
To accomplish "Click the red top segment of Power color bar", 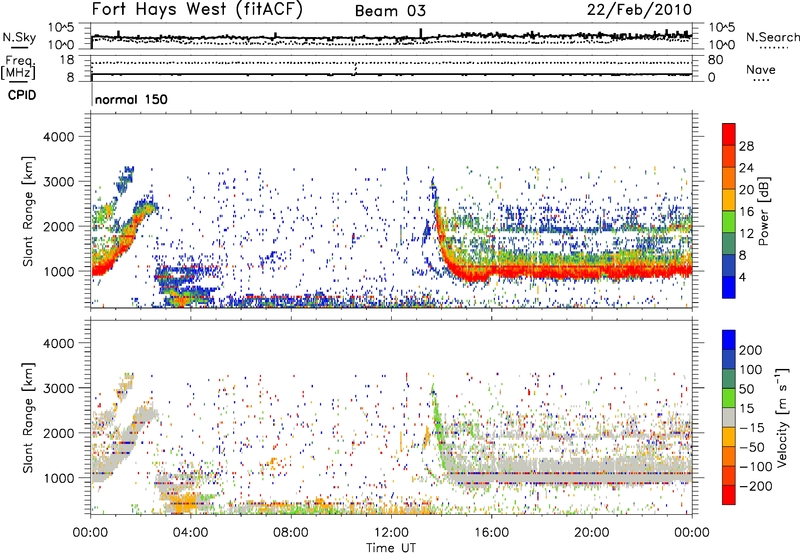I will click(729, 134).
